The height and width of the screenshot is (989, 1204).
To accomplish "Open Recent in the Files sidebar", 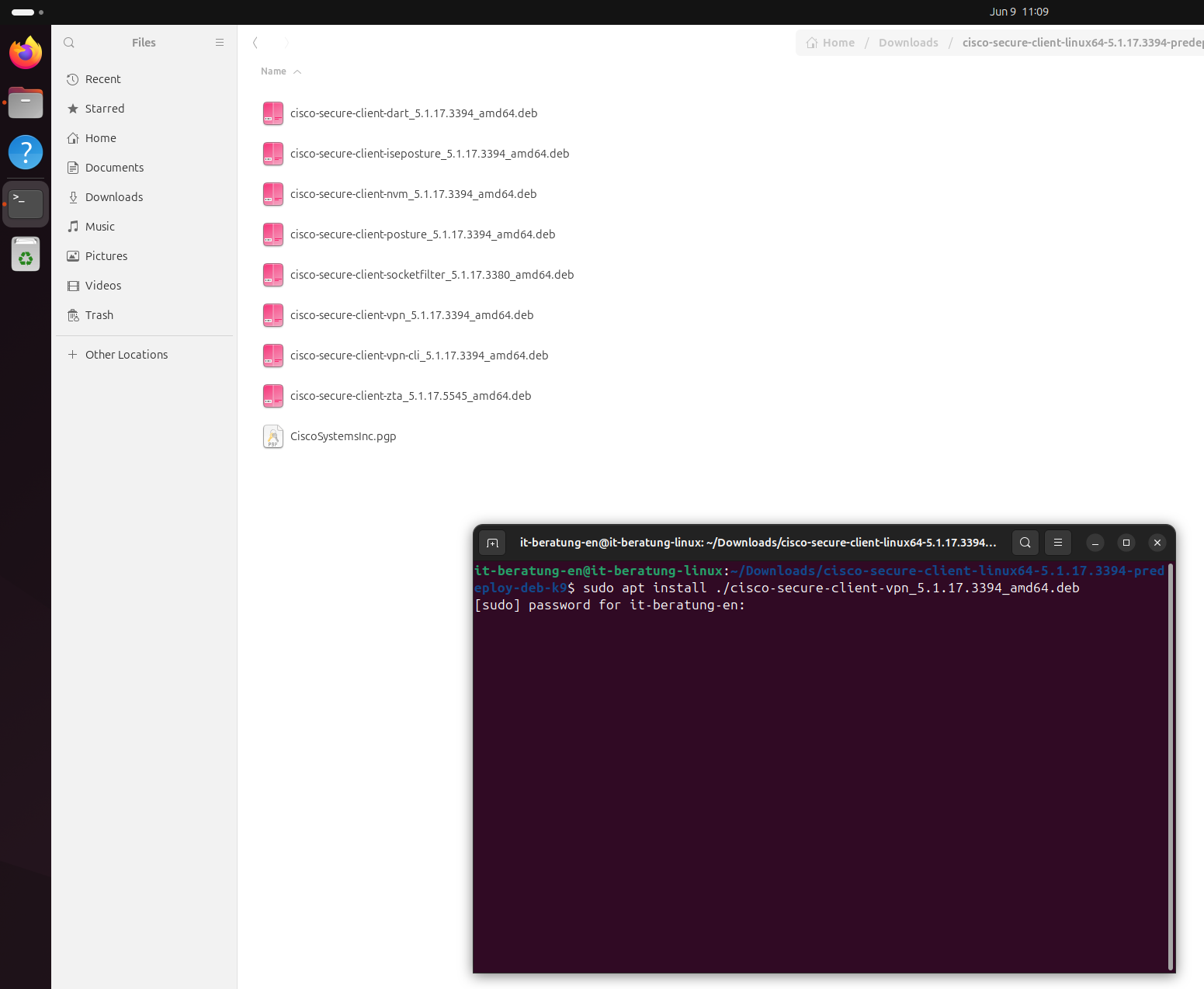I will coord(144,79).
